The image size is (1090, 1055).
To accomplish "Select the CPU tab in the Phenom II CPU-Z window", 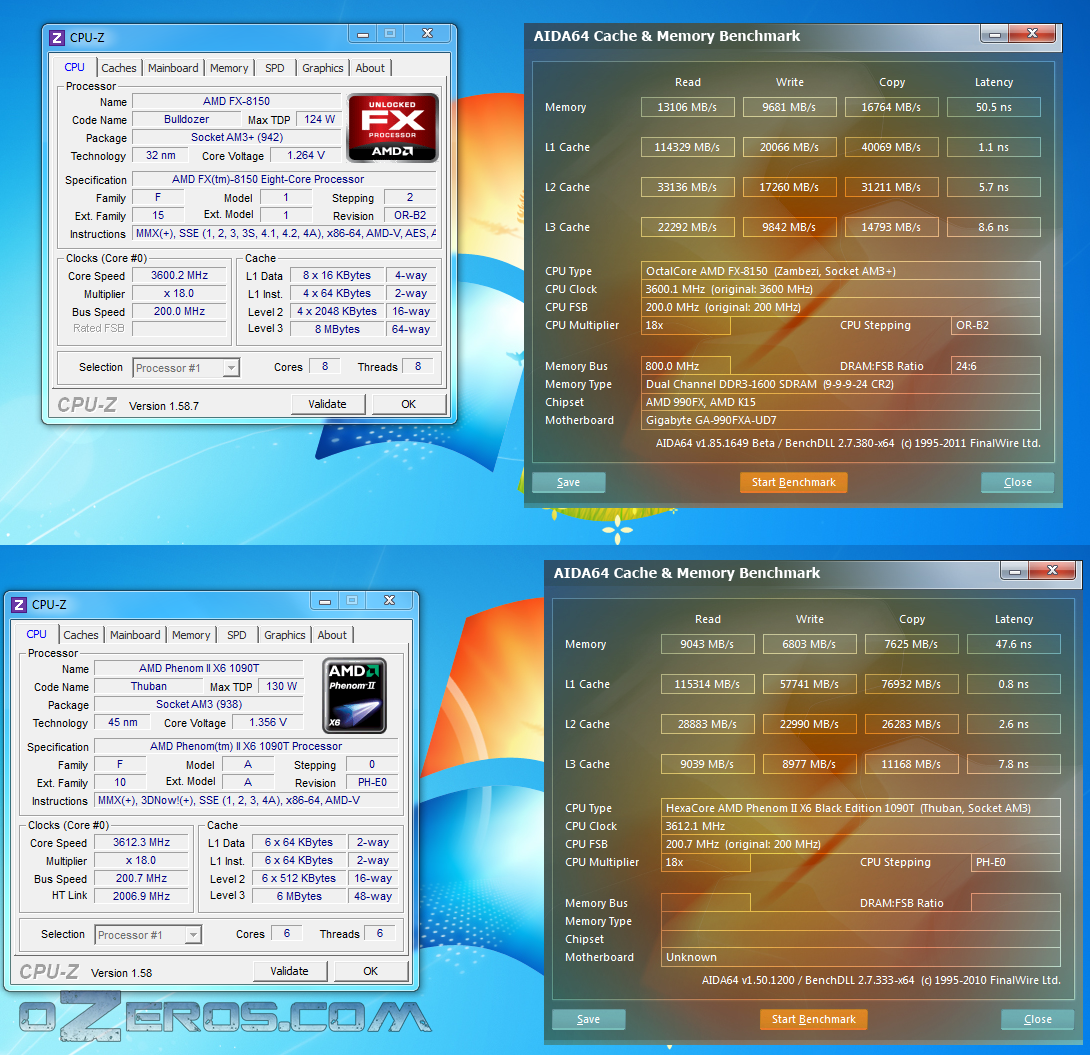I will click(36, 635).
